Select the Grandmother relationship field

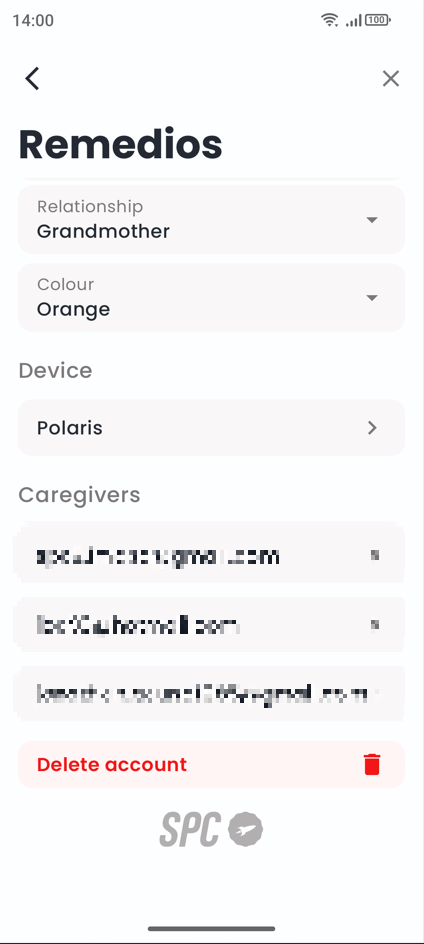coord(211,220)
